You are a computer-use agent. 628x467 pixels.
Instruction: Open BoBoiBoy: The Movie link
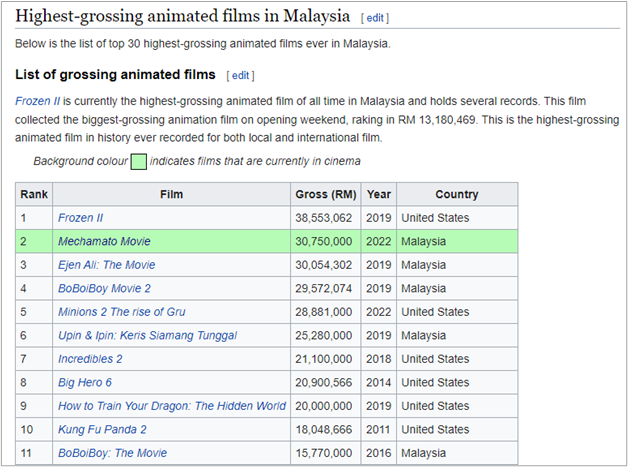click(113, 453)
